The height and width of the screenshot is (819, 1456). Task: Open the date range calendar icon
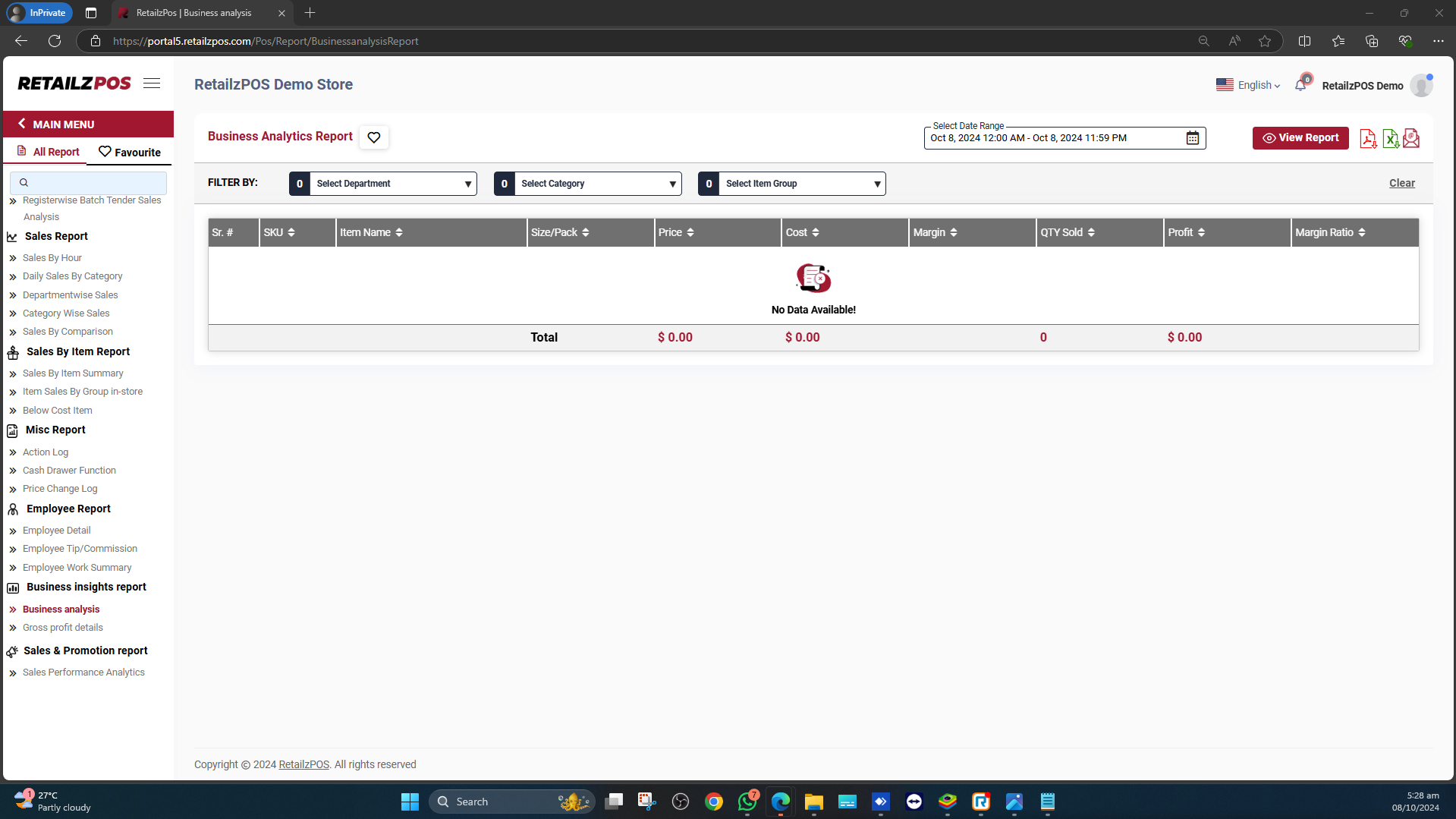click(1193, 138)
